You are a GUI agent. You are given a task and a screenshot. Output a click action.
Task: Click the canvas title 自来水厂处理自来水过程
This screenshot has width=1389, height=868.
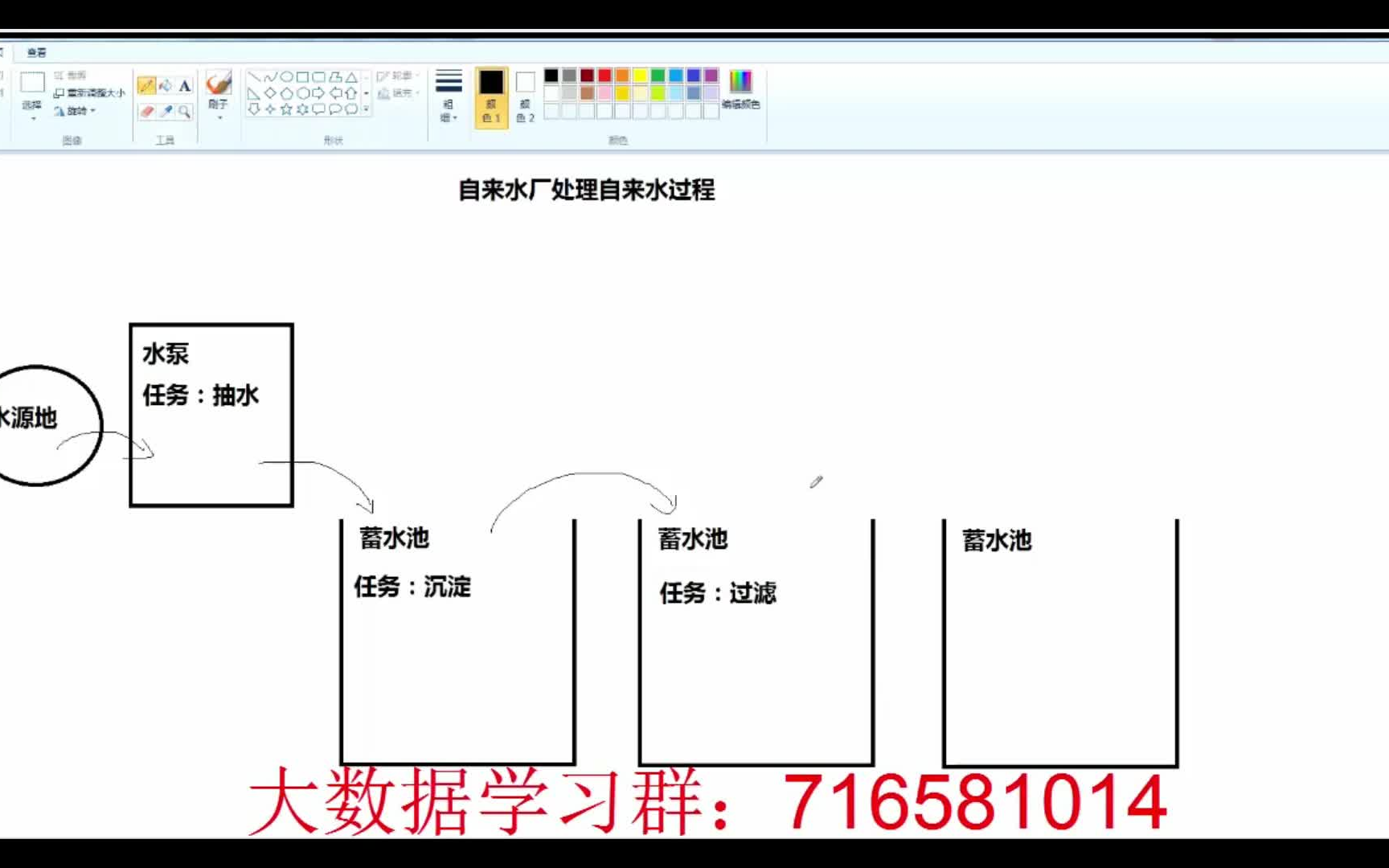coord(587,190)
